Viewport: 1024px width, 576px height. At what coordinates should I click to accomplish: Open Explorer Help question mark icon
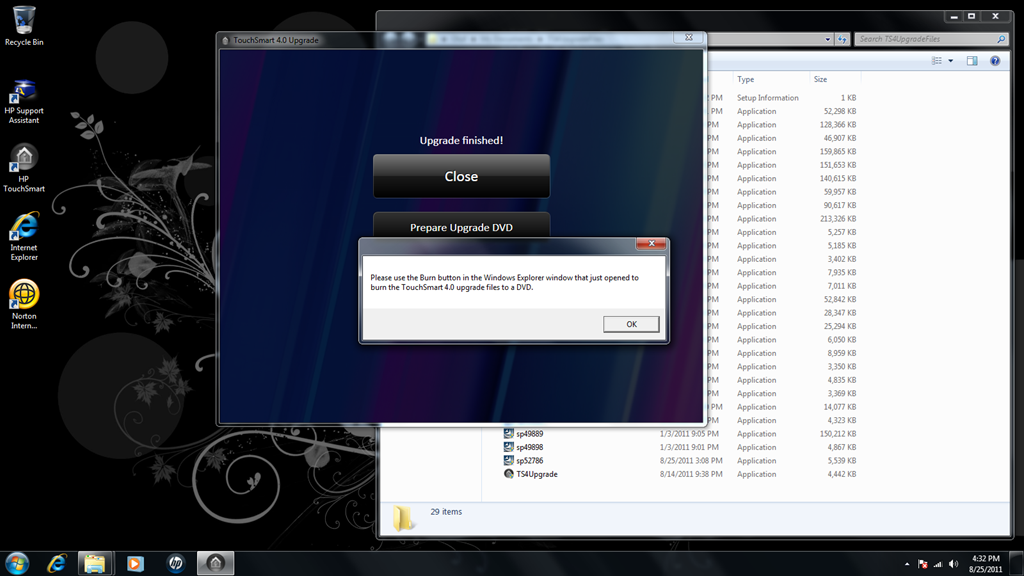click(x=995, y=61)
